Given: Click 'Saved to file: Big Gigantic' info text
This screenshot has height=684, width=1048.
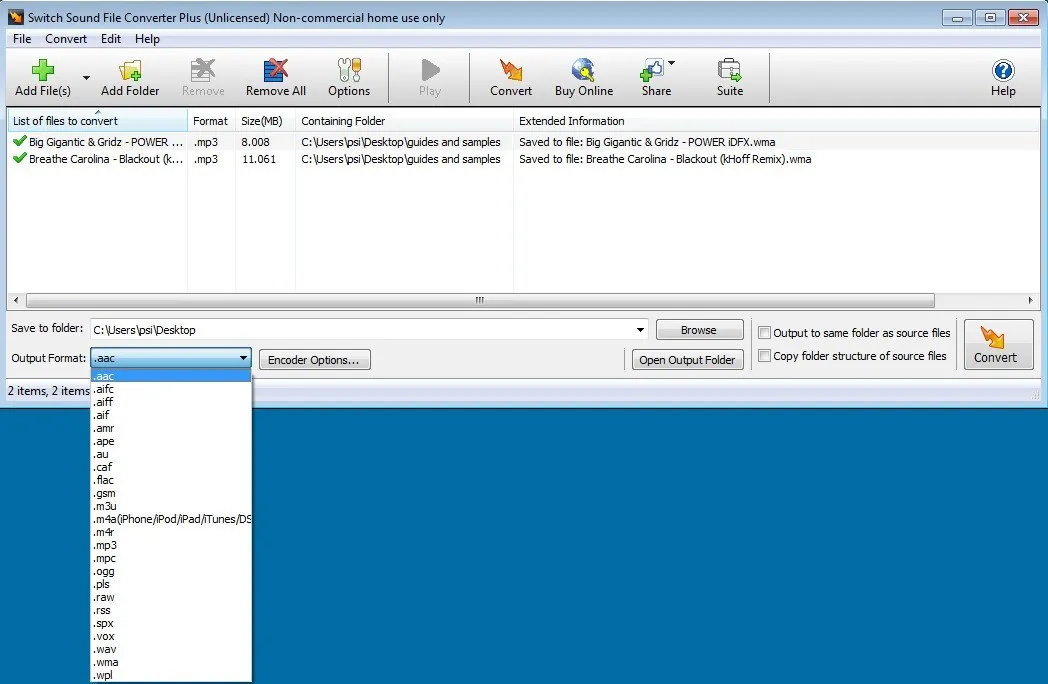Looking at the screenshot, I should point(647,142).
